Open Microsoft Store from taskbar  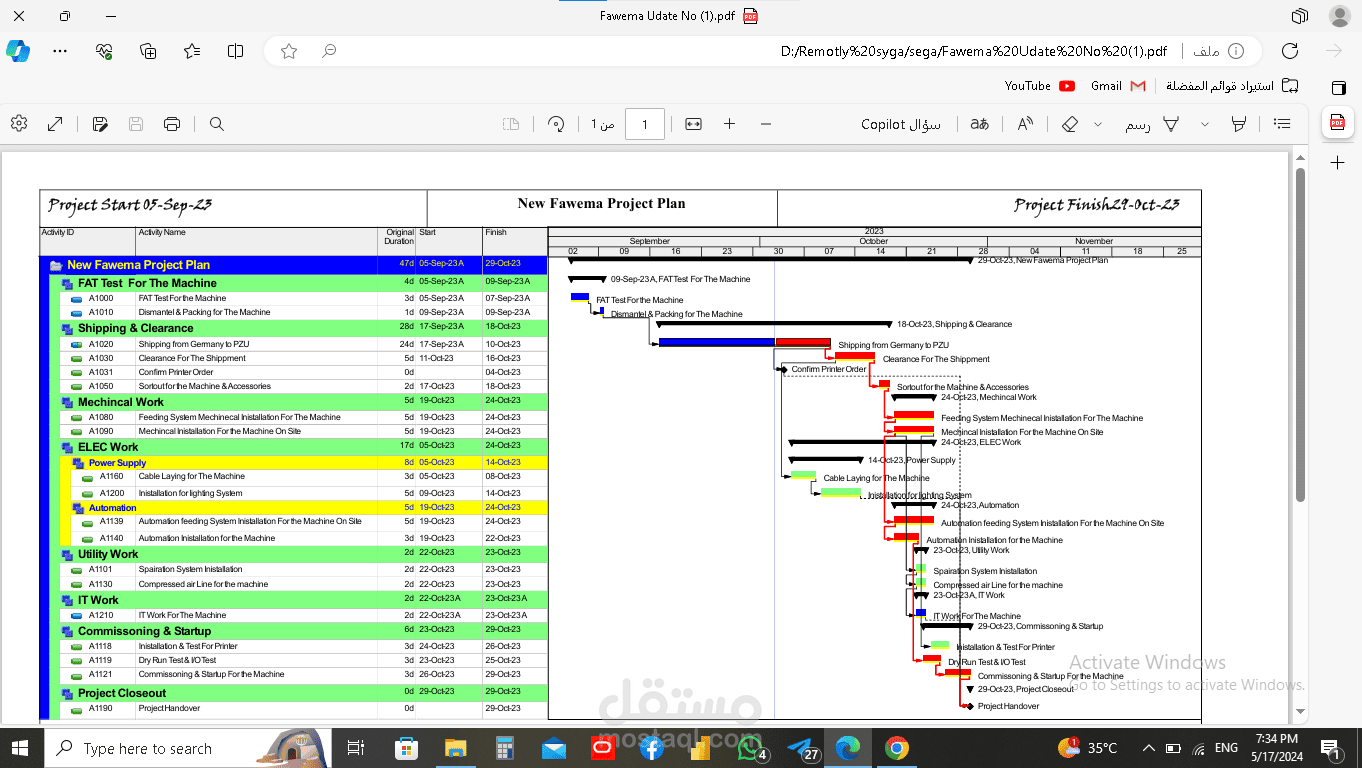point(406,748)
